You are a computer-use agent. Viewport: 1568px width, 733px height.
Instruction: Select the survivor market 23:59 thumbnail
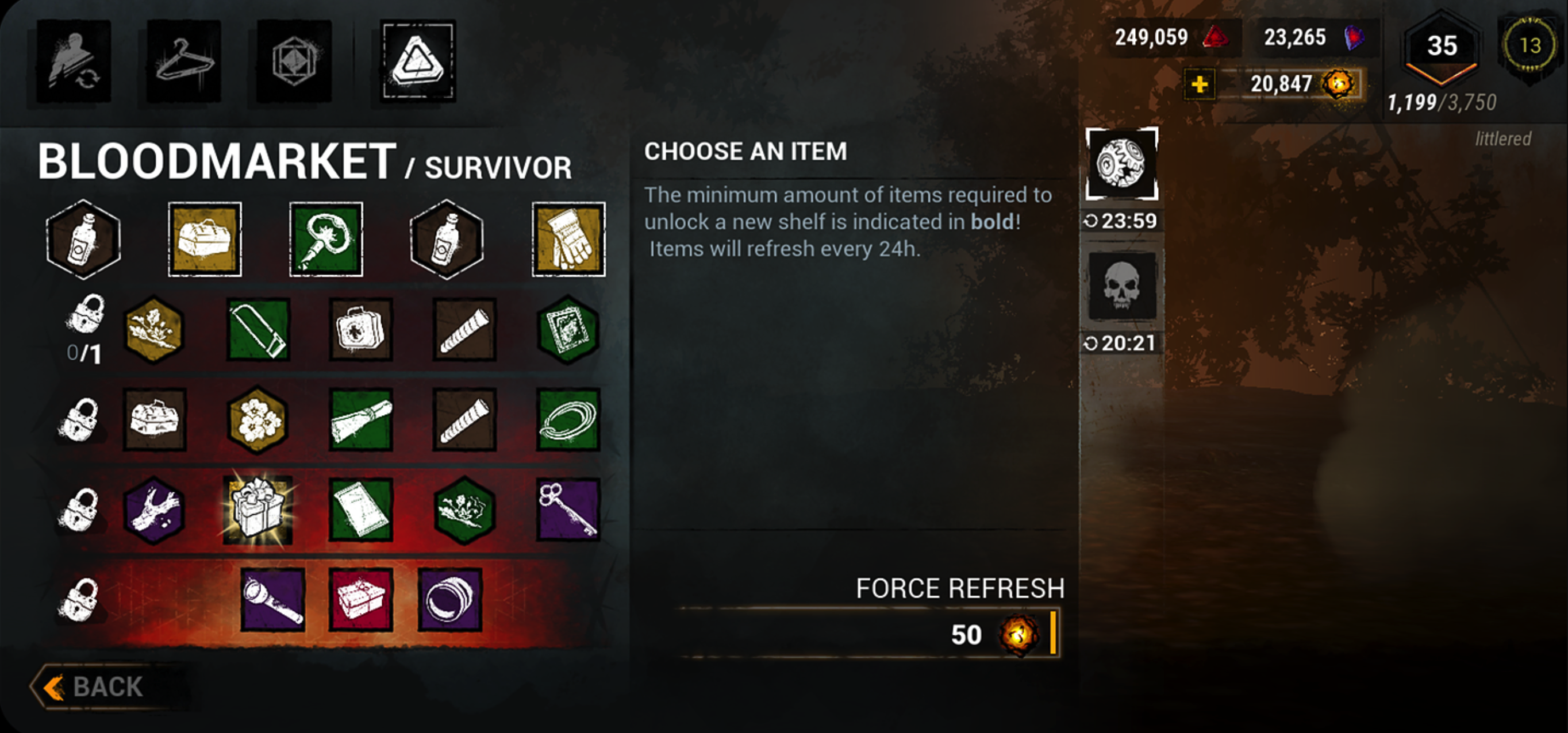1122,164
